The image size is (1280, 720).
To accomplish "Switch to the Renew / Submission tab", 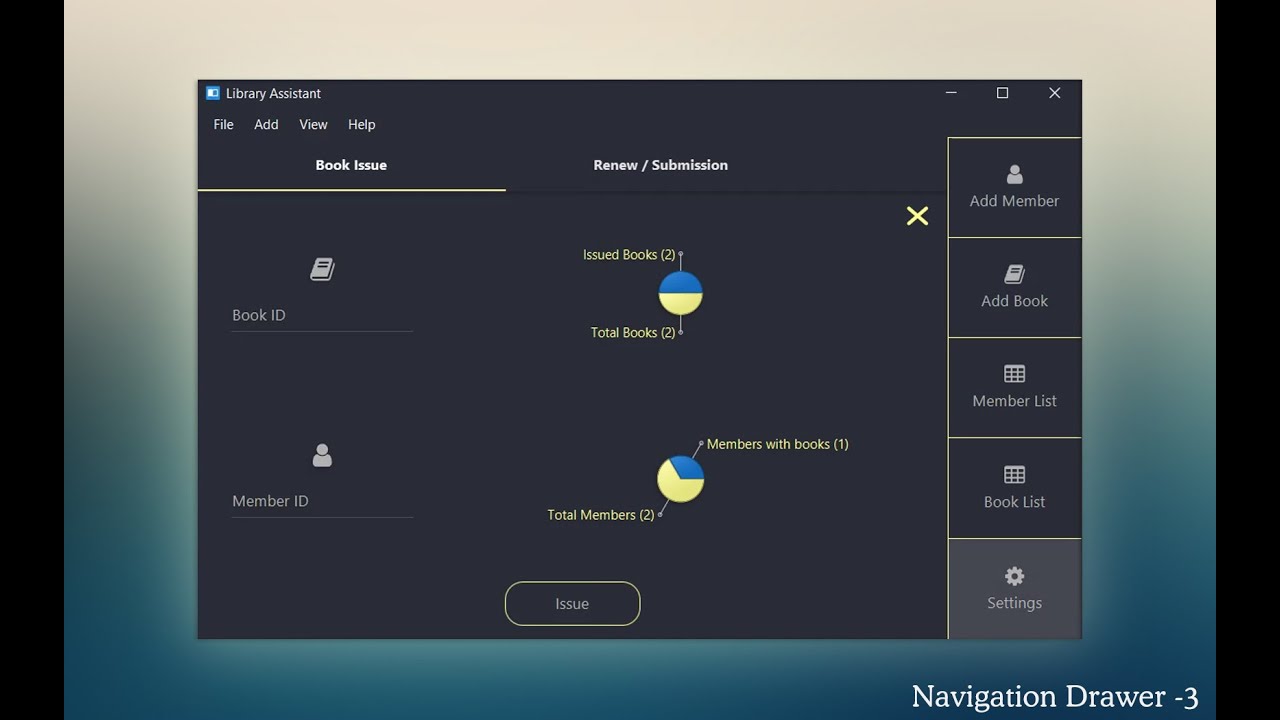I will [x=660, y=165].
